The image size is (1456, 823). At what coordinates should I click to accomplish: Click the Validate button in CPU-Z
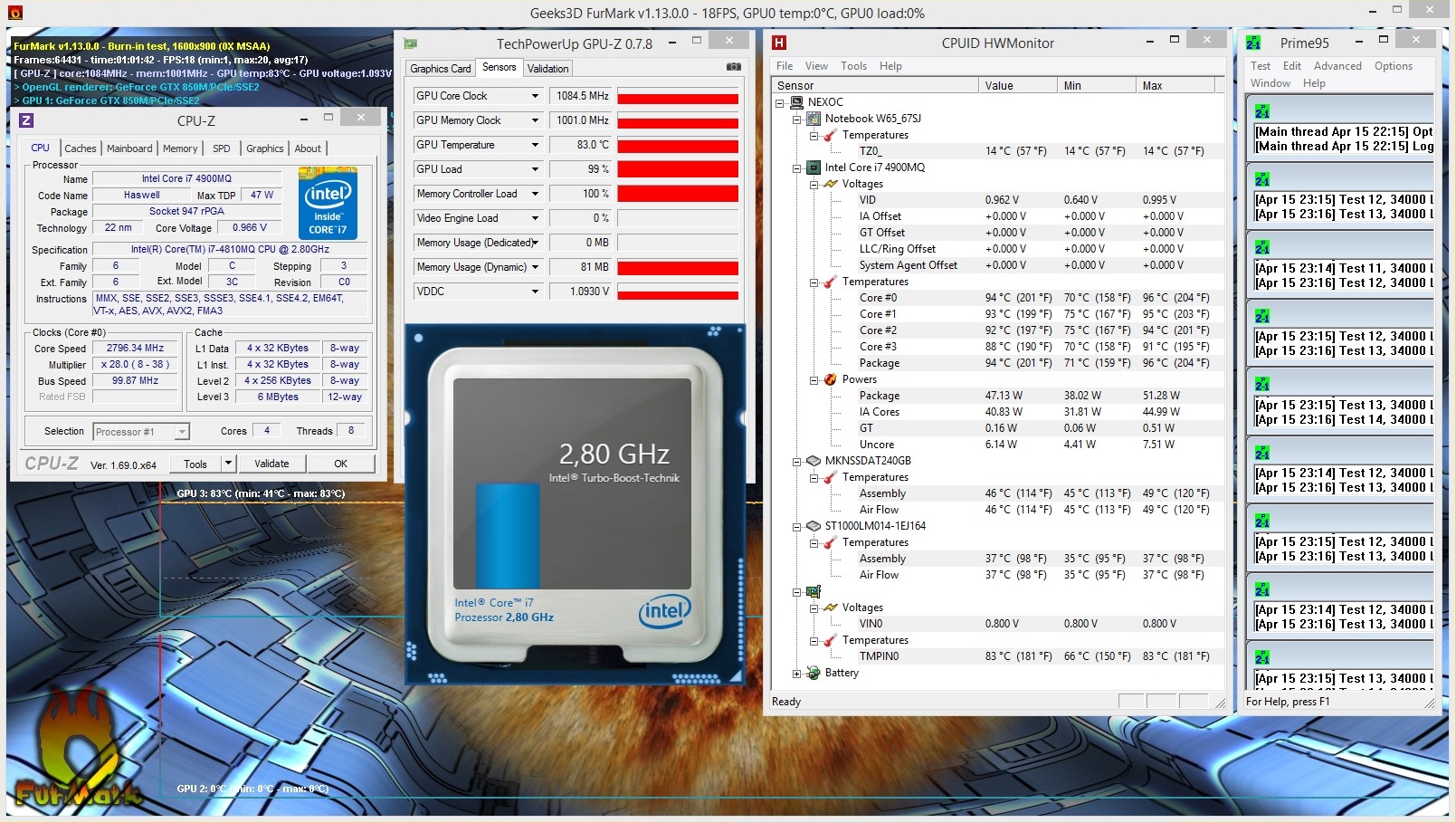(271, 464)
